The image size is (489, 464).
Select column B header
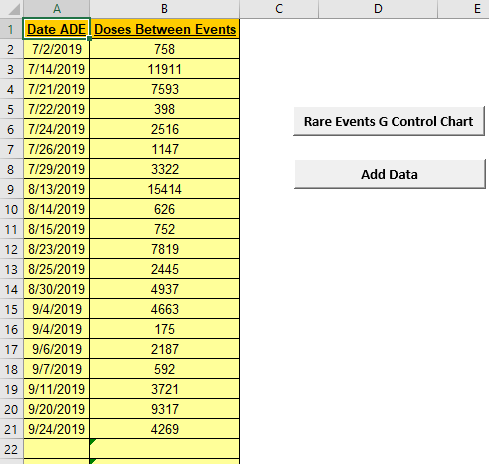tap(164, 9)
